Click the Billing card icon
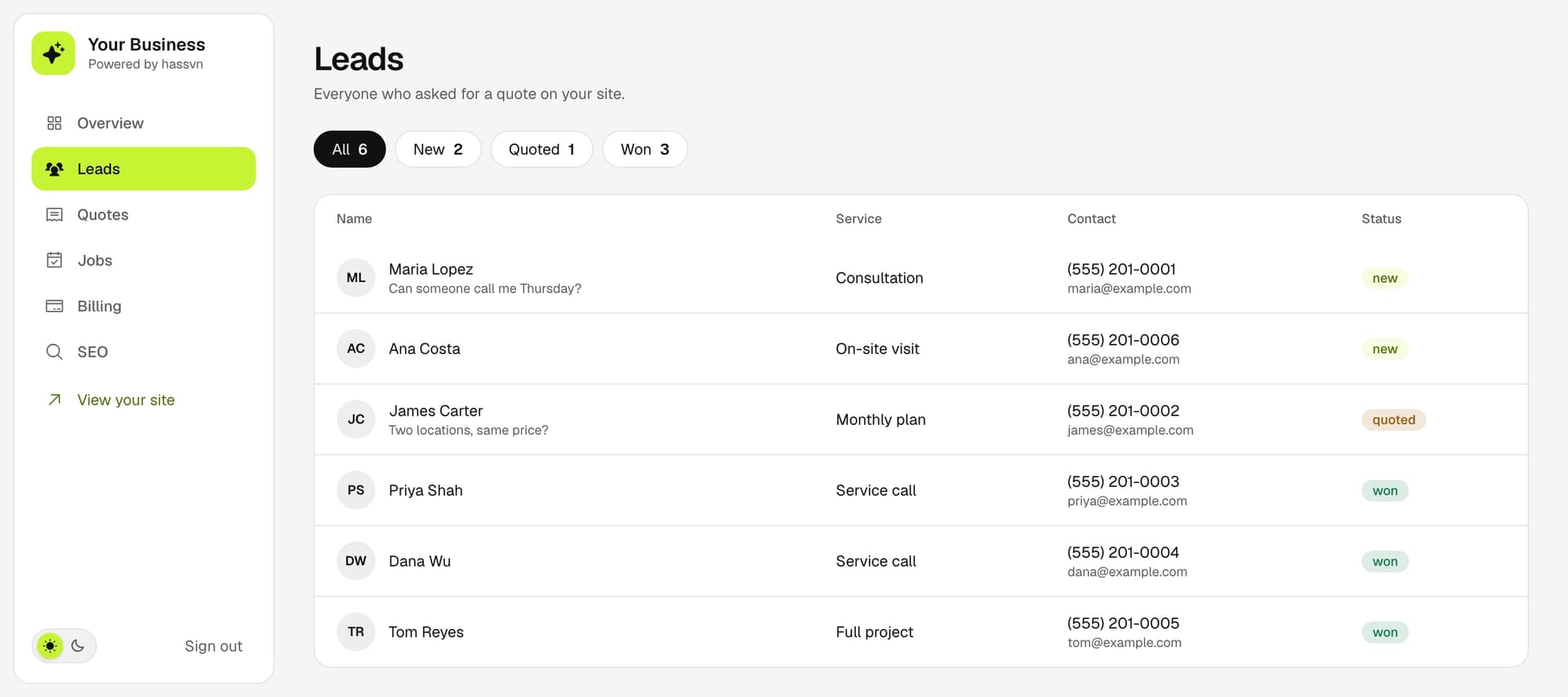Screen dimensions: 1568x697 [x=55, y=306]
